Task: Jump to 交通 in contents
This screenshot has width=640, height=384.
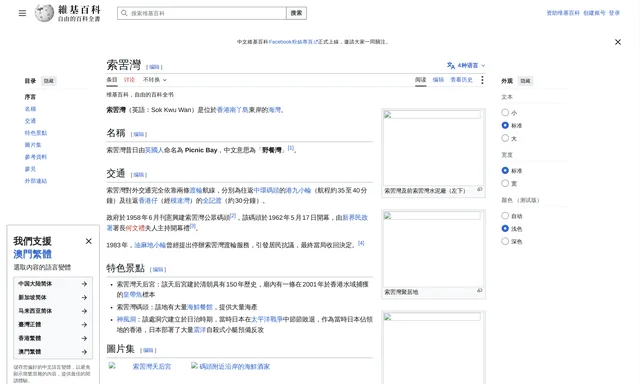Action: pyautogui.click(x=30, y=121)
